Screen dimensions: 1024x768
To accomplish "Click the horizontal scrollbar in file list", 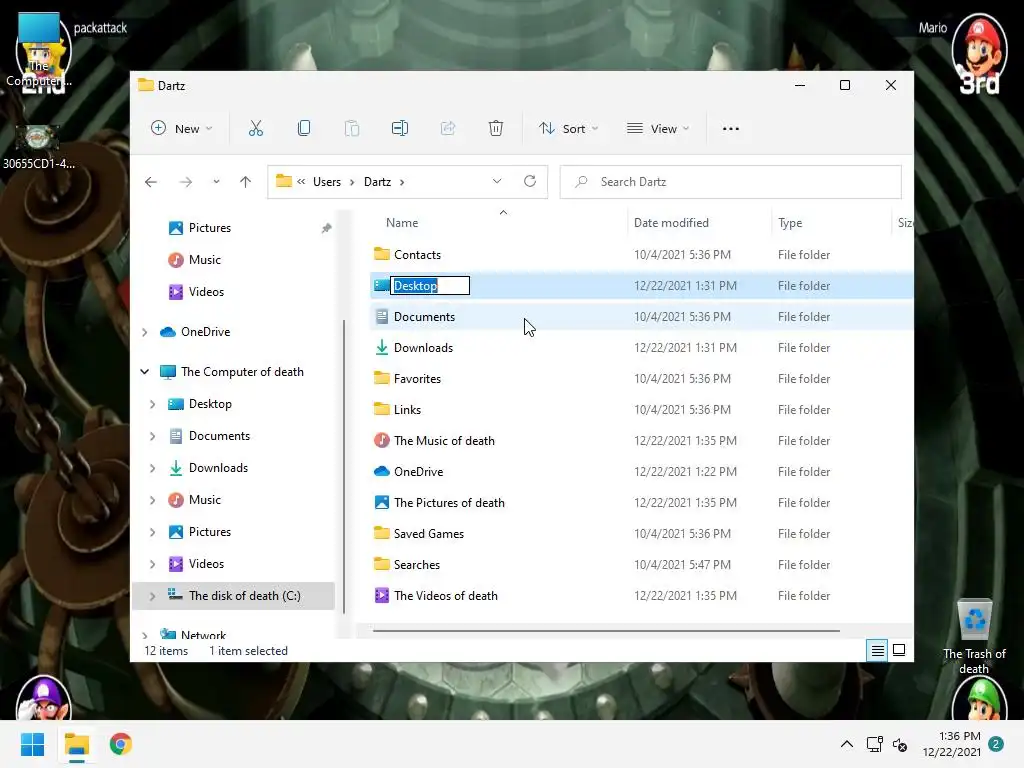I will (x=606, y=631).
